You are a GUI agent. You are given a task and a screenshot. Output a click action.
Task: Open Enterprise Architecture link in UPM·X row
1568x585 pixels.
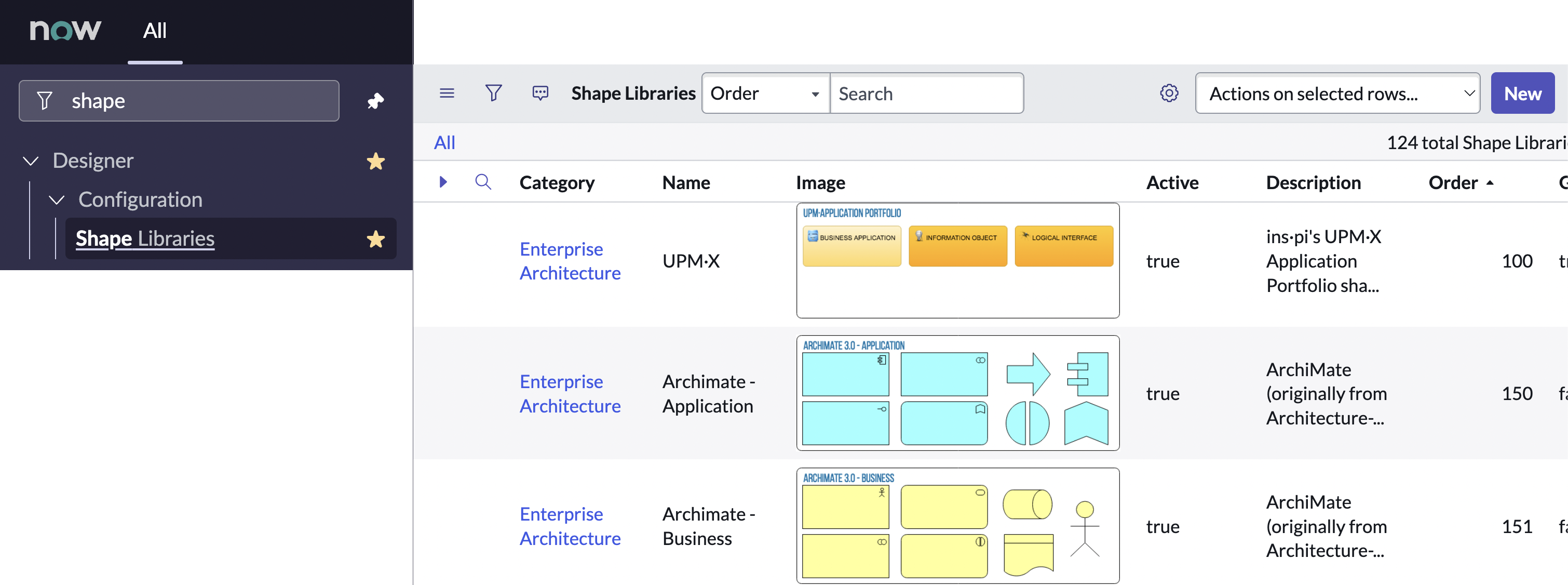(x=570, y=261)
